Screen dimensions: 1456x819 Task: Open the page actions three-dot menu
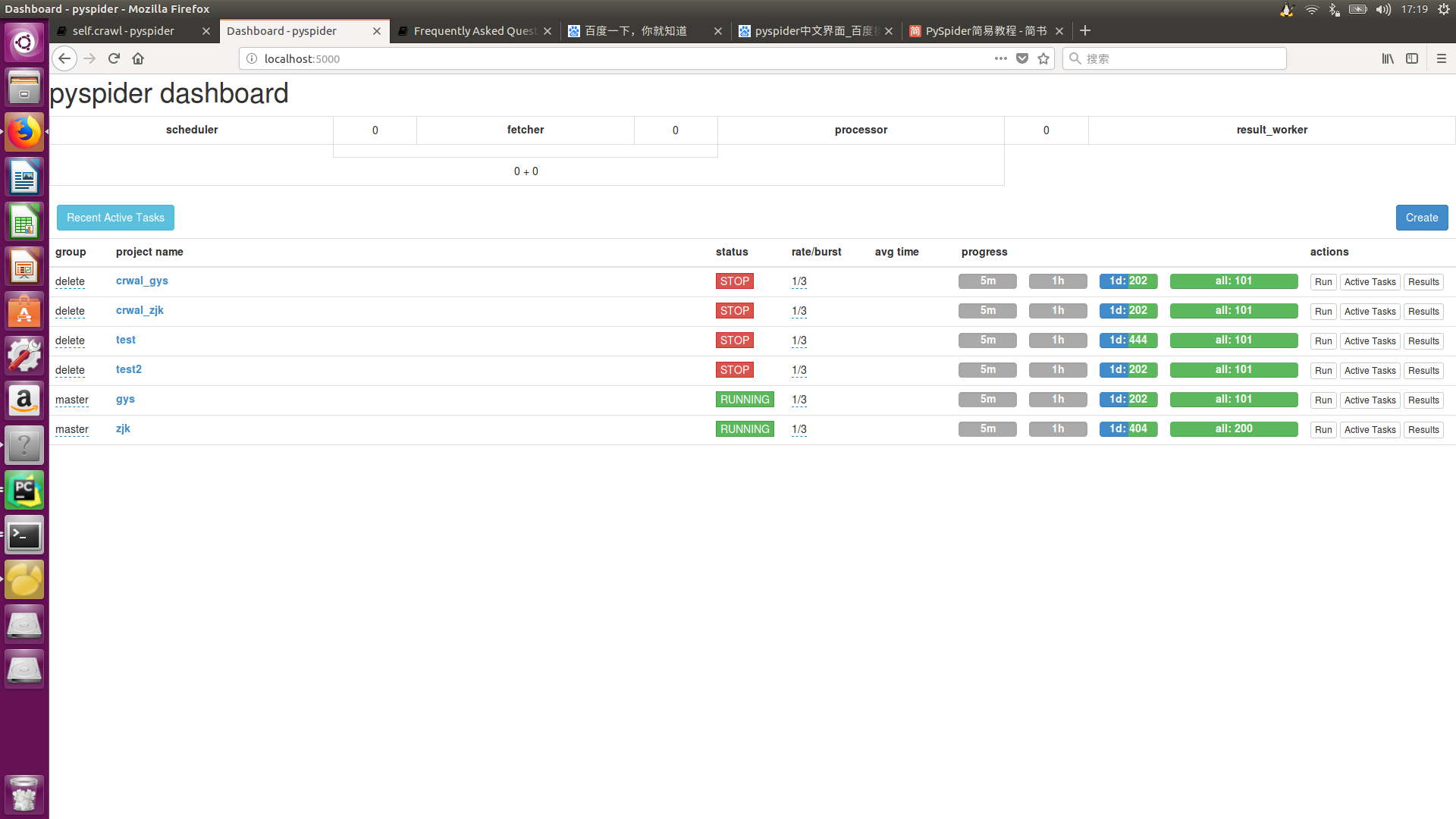coord(1001,58)
